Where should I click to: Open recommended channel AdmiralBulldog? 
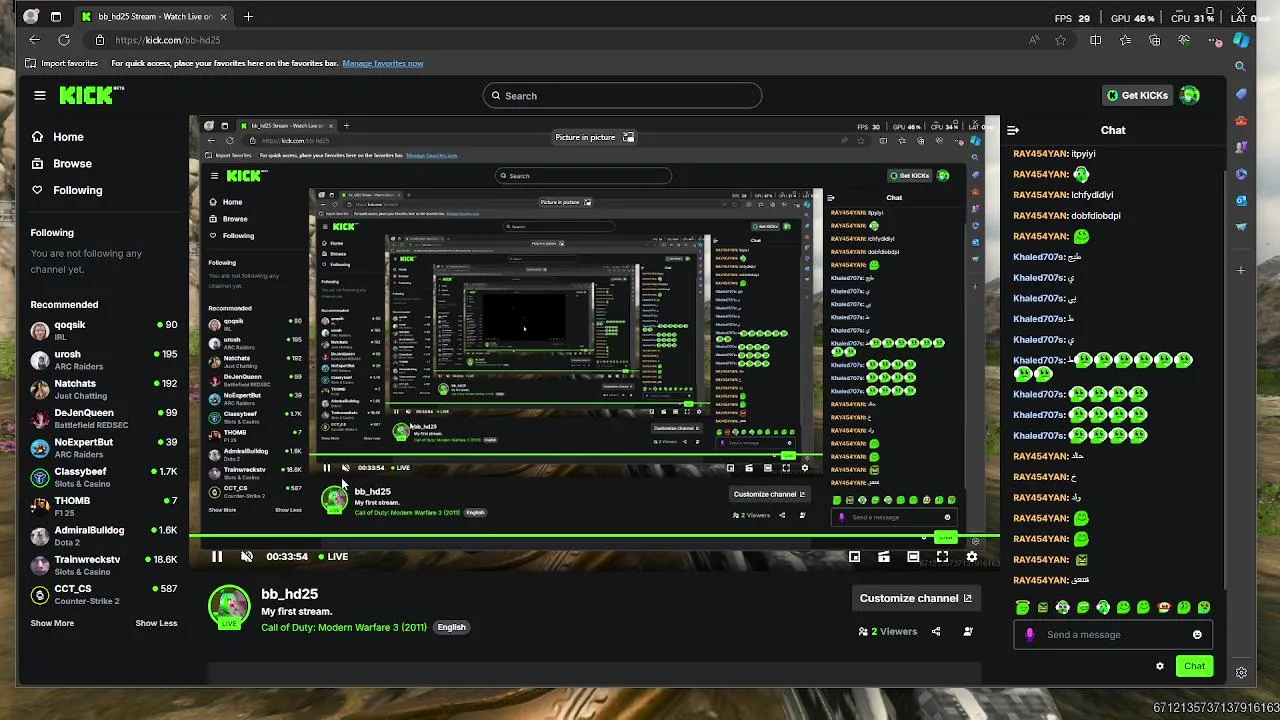[x=104, y=536]
